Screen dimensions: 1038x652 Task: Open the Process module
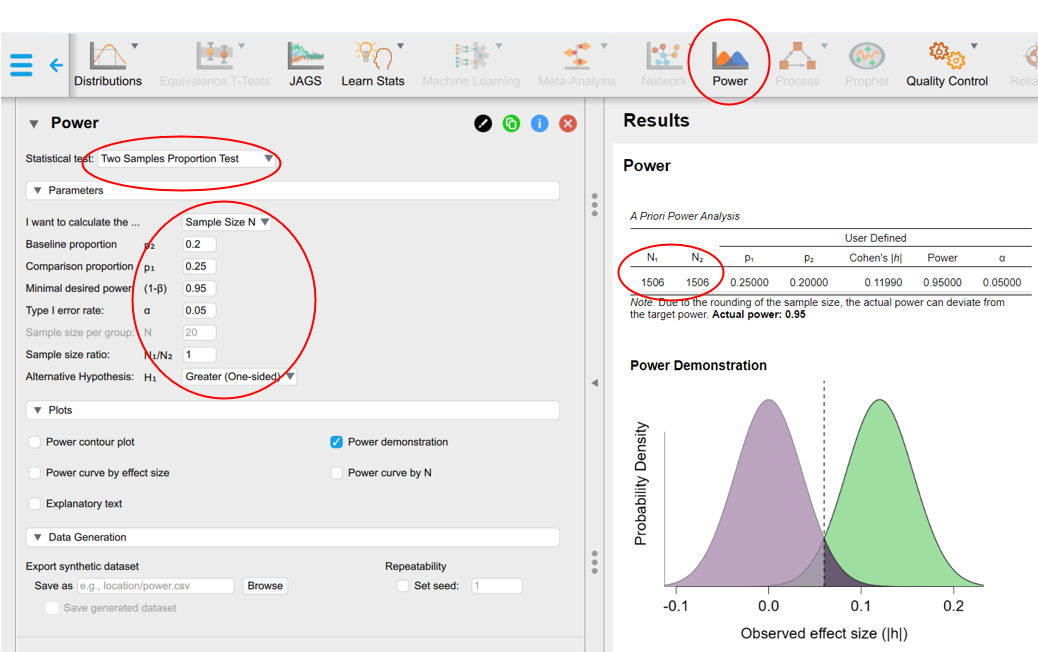point(797,64)
